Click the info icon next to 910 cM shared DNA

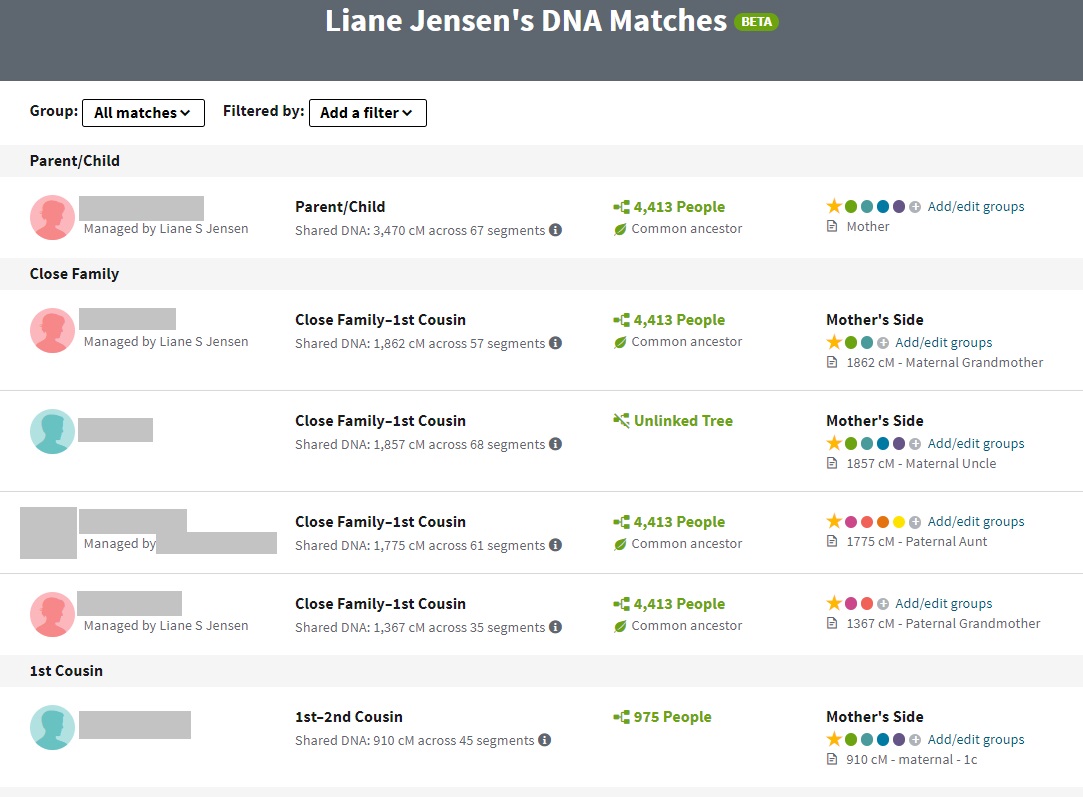coord(545,740)
